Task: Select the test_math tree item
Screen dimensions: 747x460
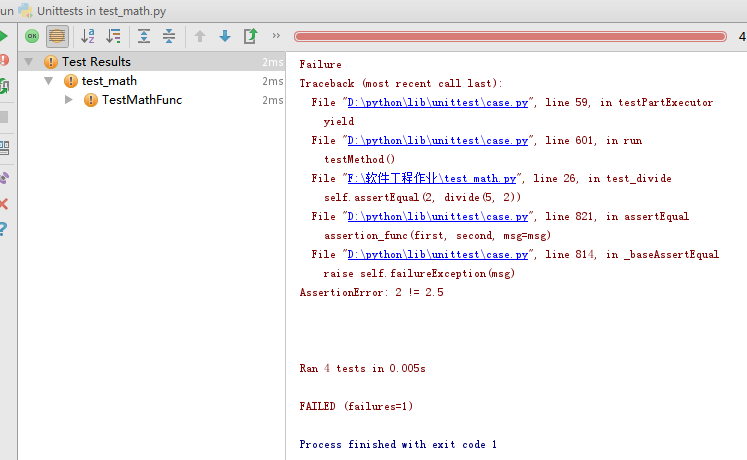Action: tap(109, 81)
